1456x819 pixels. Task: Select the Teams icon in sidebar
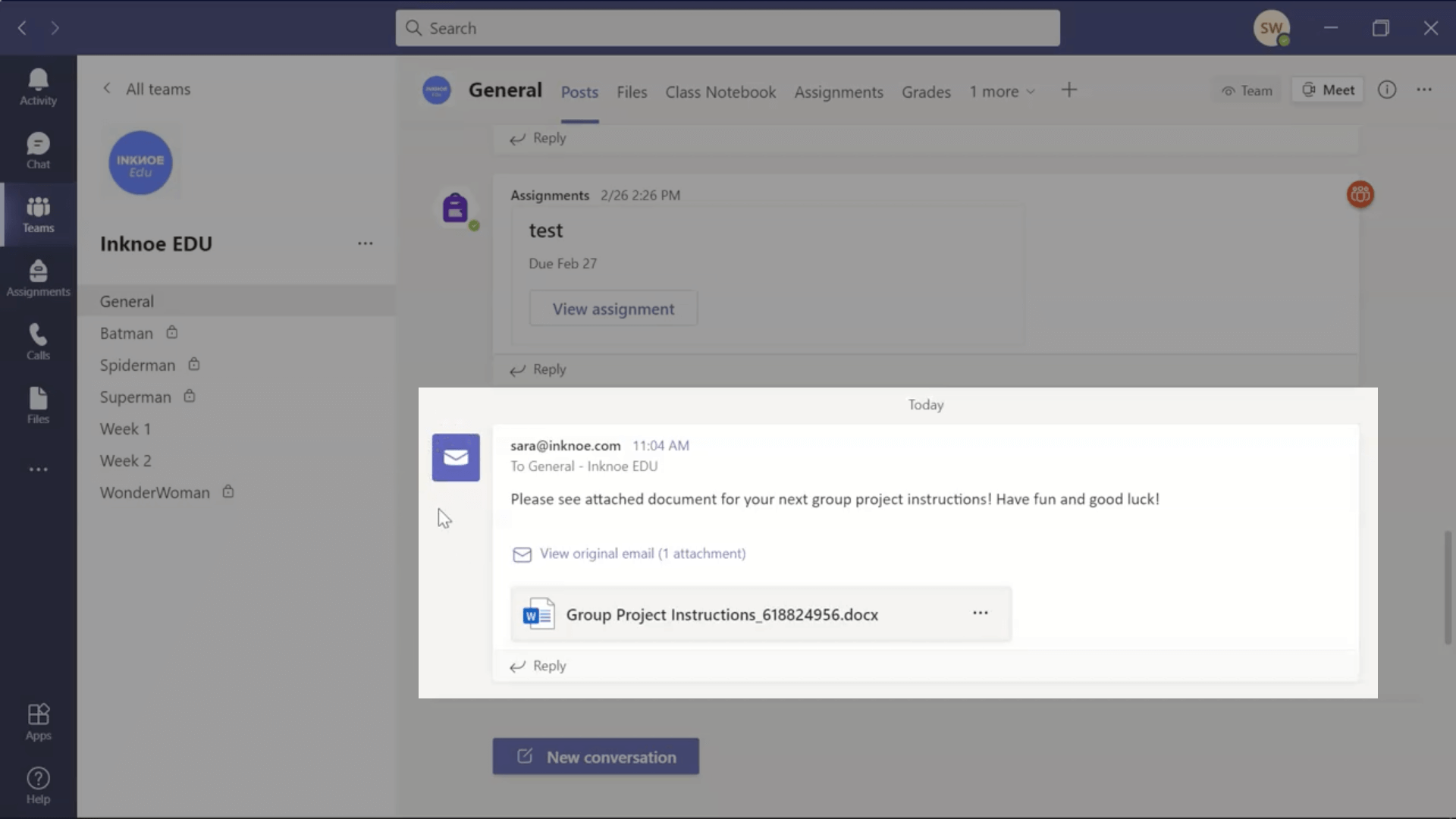coord(38,214)
